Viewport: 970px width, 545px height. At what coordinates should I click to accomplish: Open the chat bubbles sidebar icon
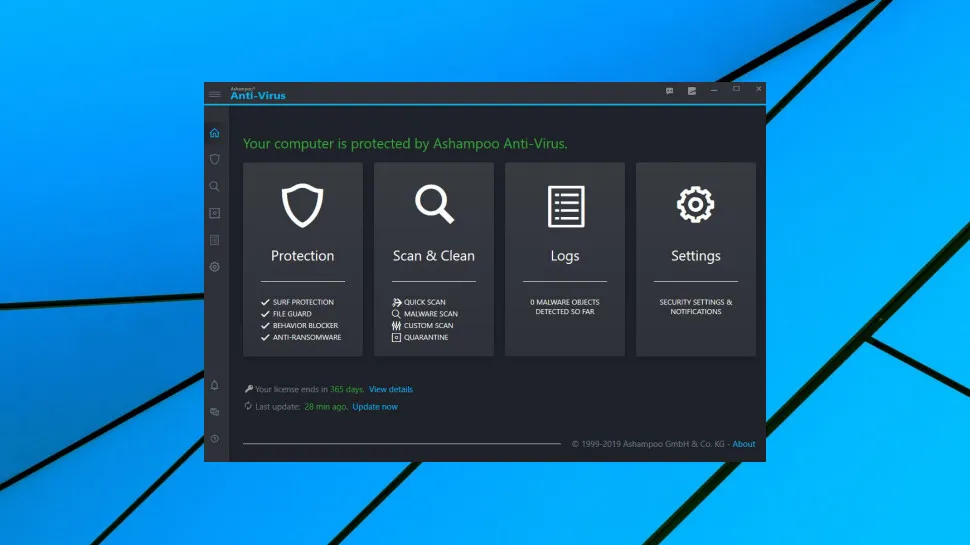215,412
